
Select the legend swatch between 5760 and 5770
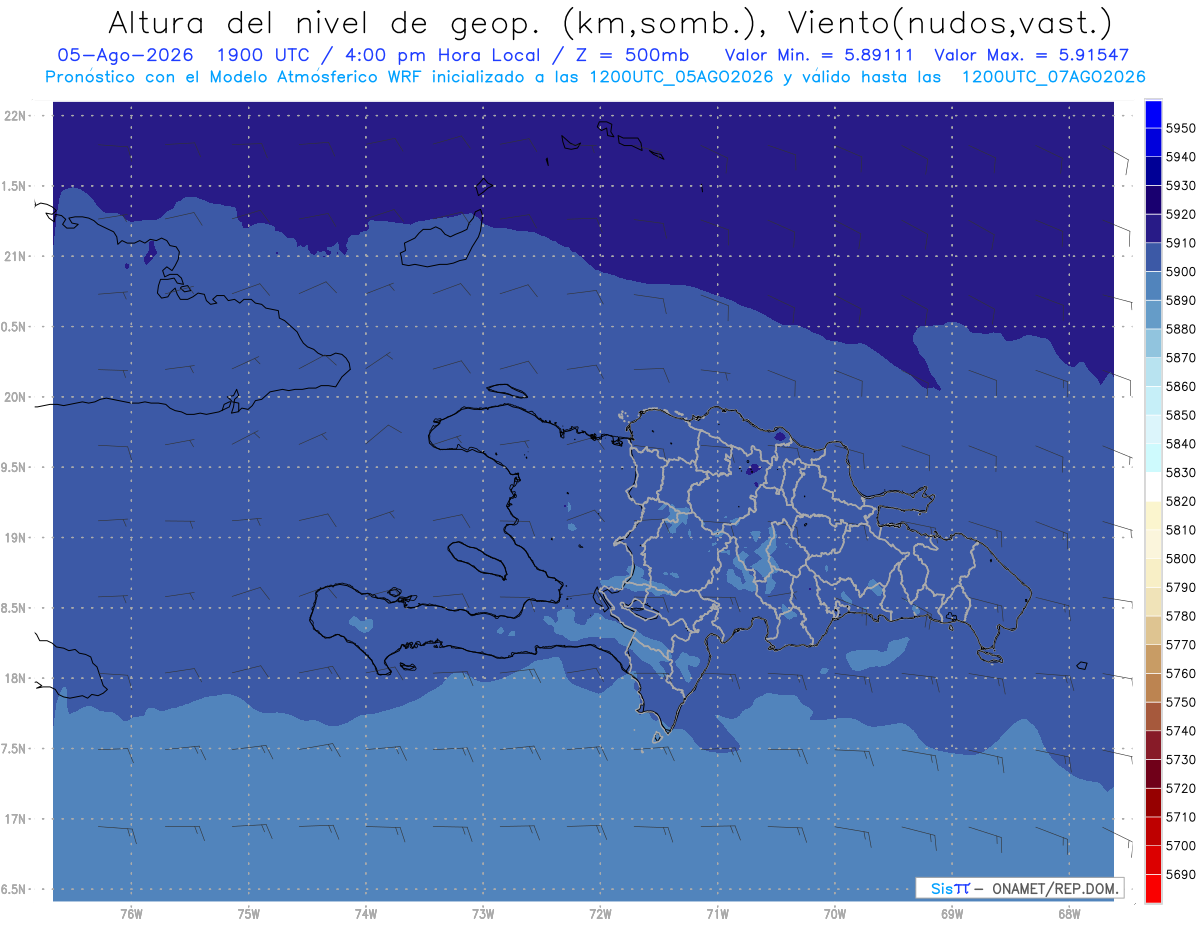click(1153, 659)
